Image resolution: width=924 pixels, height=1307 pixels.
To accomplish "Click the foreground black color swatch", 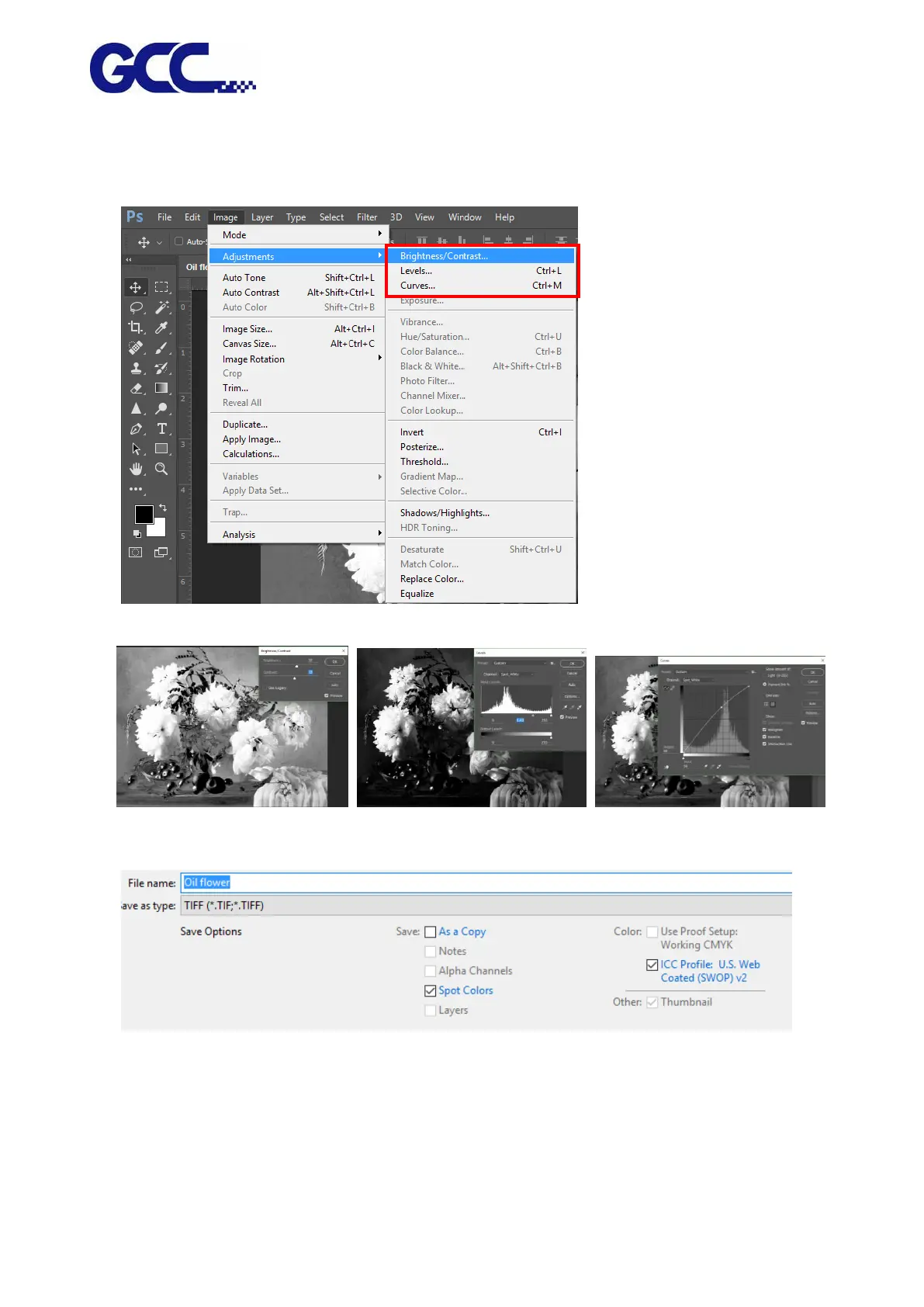I will pyautogui.click(x=143, y=513).
